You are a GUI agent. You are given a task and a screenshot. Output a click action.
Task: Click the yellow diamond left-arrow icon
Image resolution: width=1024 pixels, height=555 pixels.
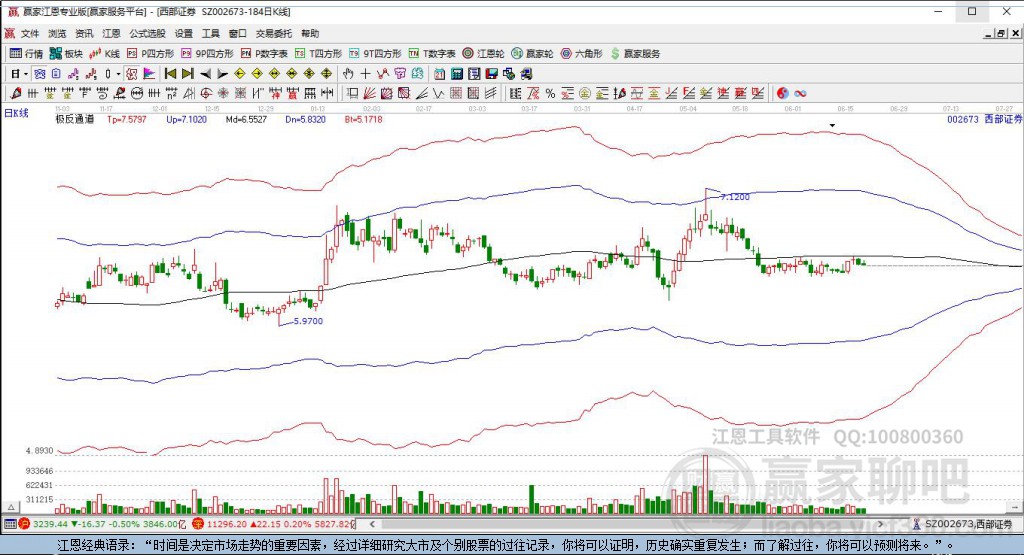240,74
